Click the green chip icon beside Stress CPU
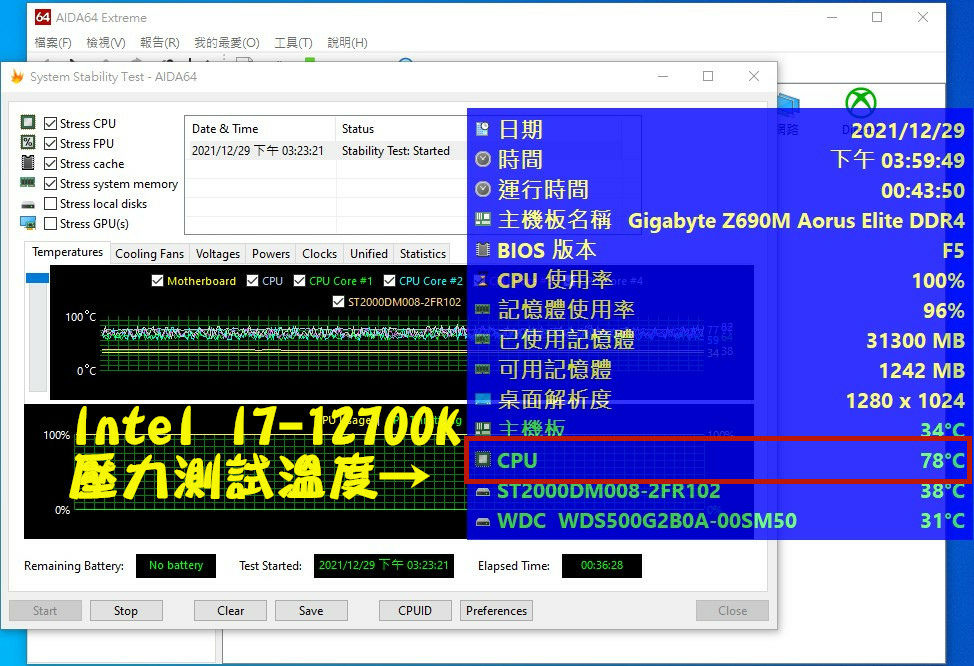The height and width of the screenshot is (666, 974). 28,122
